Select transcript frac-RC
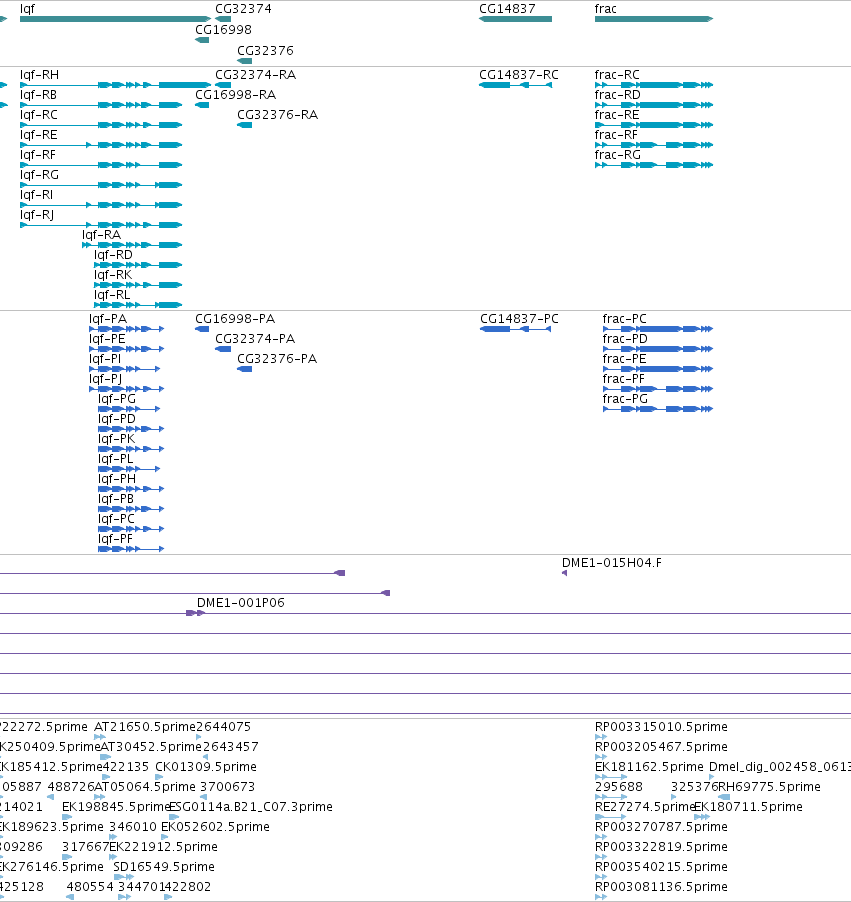This screenshot has height=902, width=851. (654, 85)
